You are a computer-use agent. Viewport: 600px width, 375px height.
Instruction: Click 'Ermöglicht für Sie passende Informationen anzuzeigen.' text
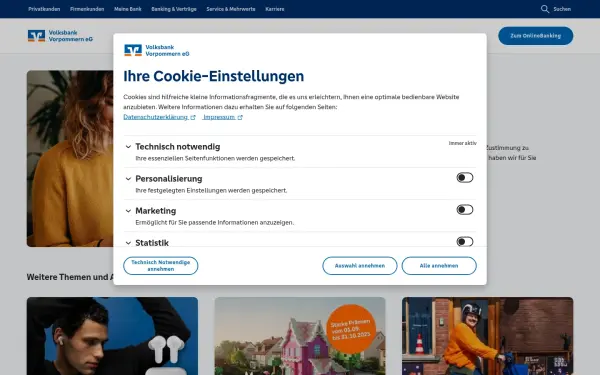pyautogui.click(x=215, y=222)
